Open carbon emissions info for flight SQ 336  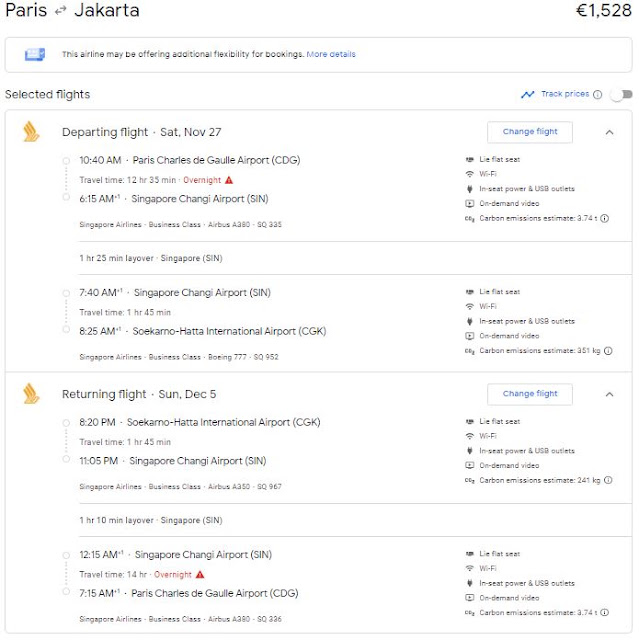click(x=605, y=613)
